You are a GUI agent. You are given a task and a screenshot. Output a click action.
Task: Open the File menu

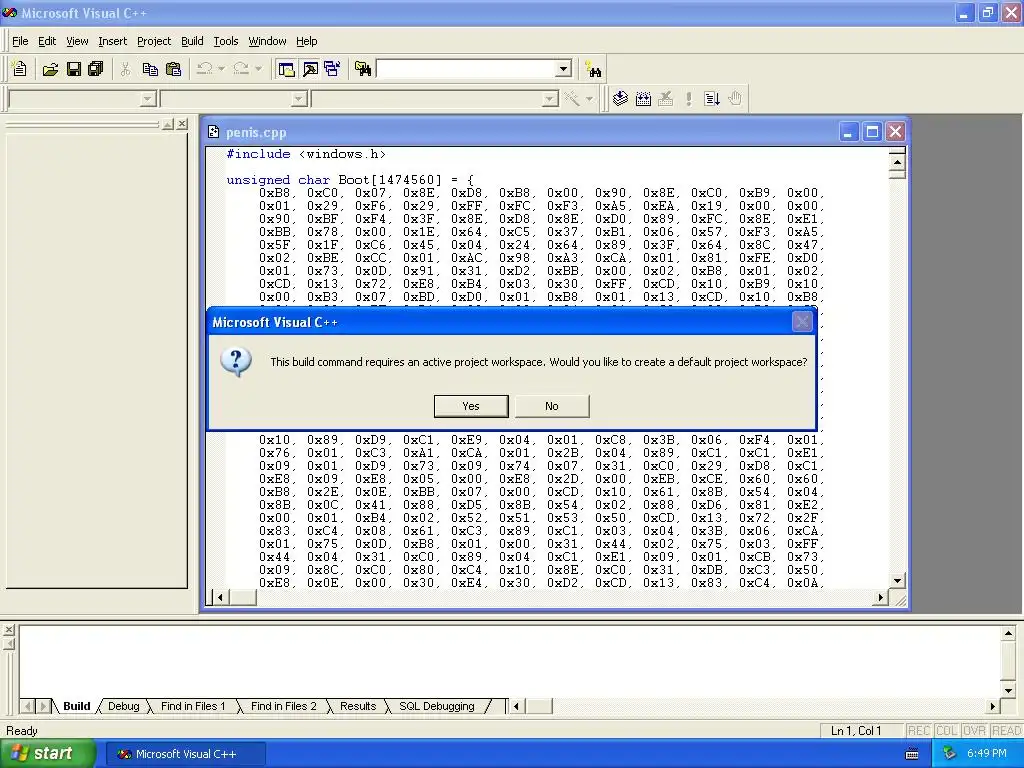click(20, 41)
